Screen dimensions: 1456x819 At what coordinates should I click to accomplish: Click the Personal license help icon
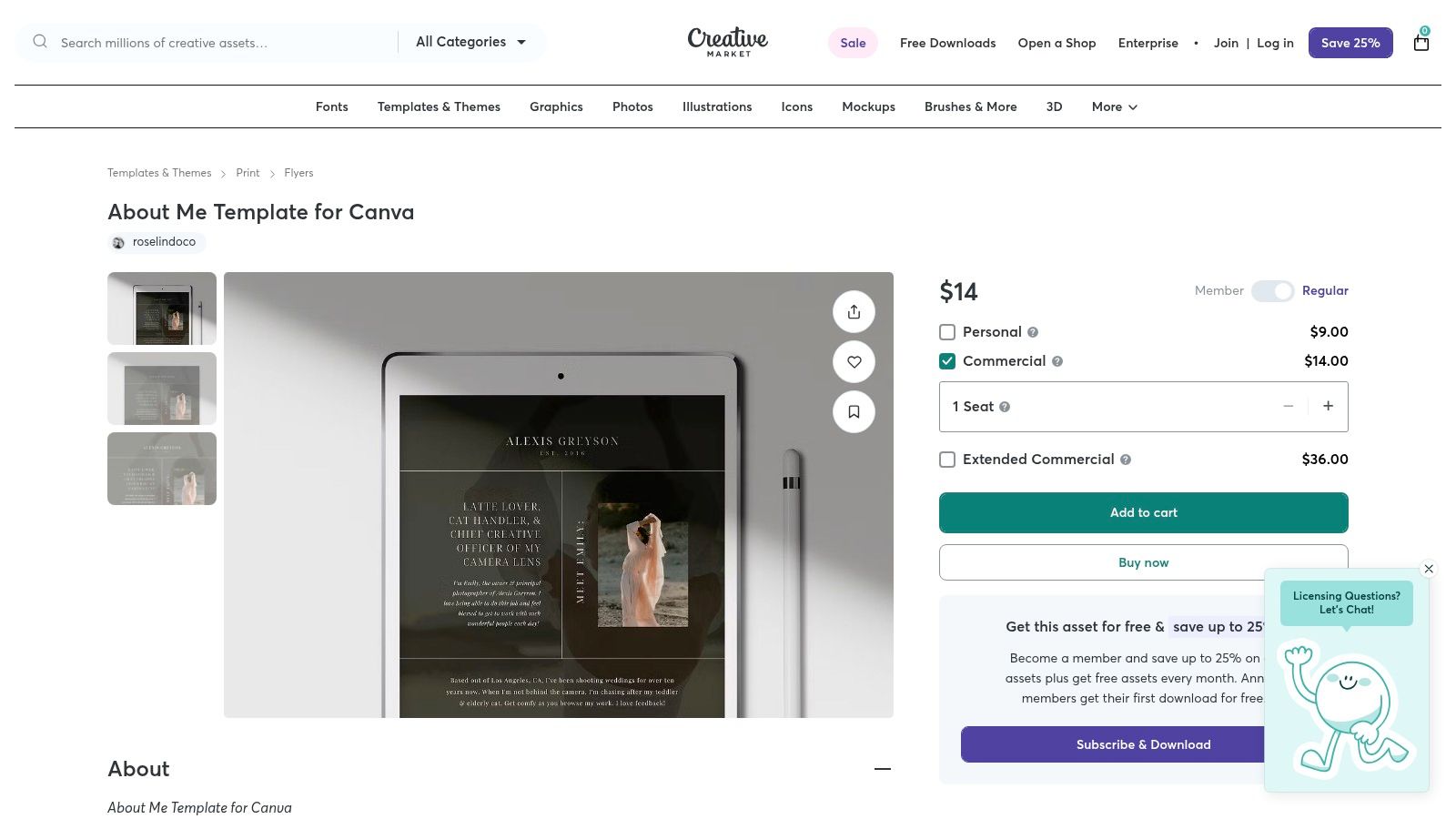click(x=1033, y=332)
